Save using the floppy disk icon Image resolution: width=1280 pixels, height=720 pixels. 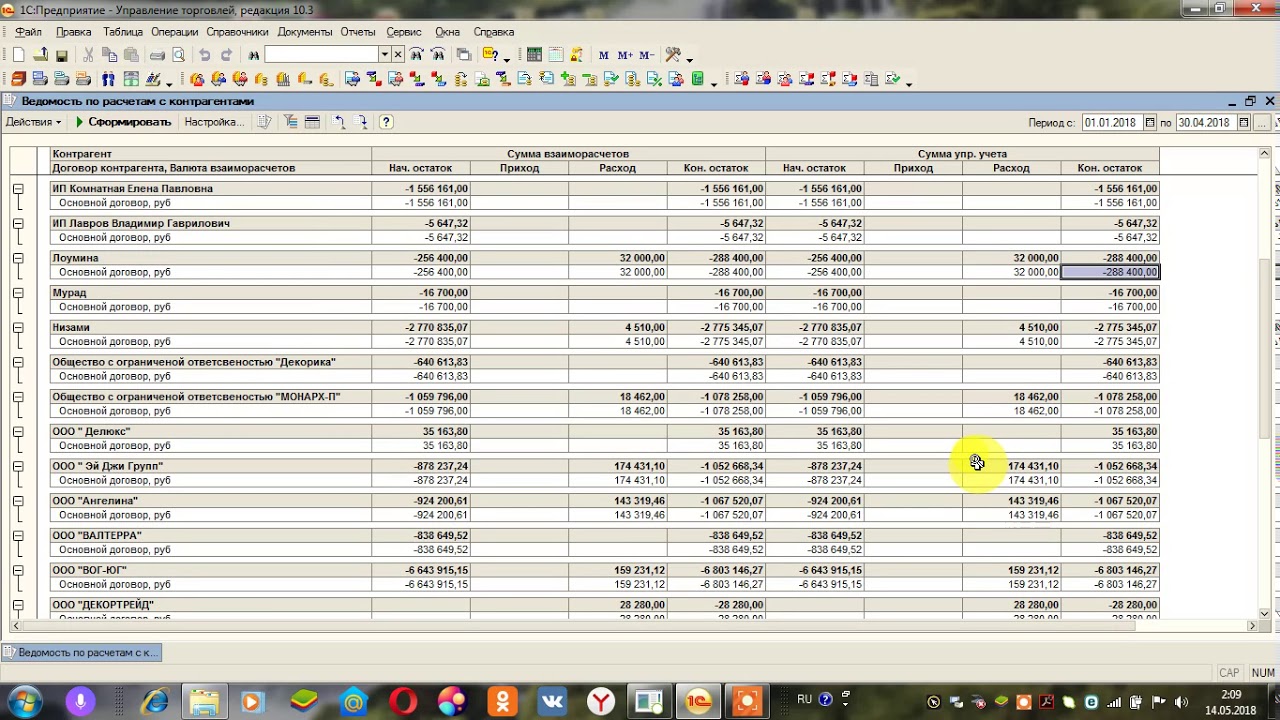pyautogui.click(x=61, y=55)
